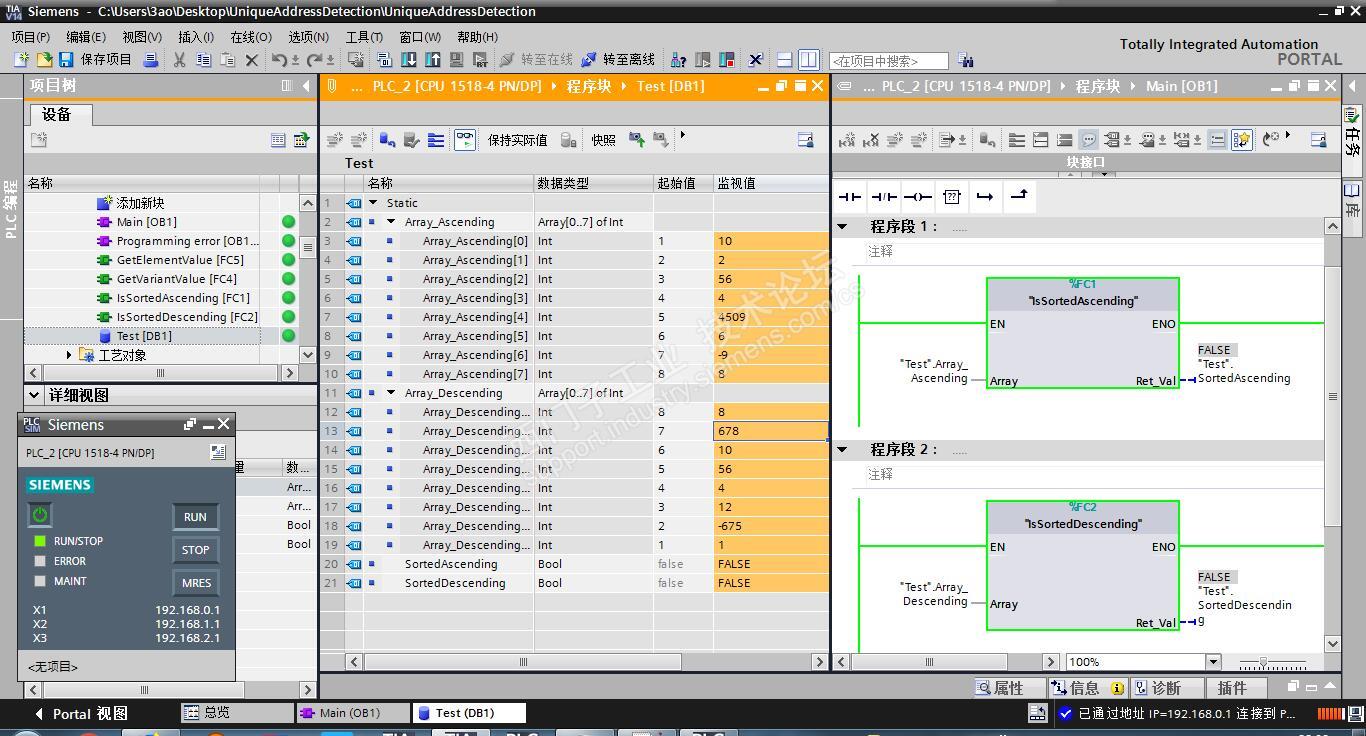Switch PLCSIM to project view icon
The width and height of the screenshot is (1366, 736).
point(217,452)
